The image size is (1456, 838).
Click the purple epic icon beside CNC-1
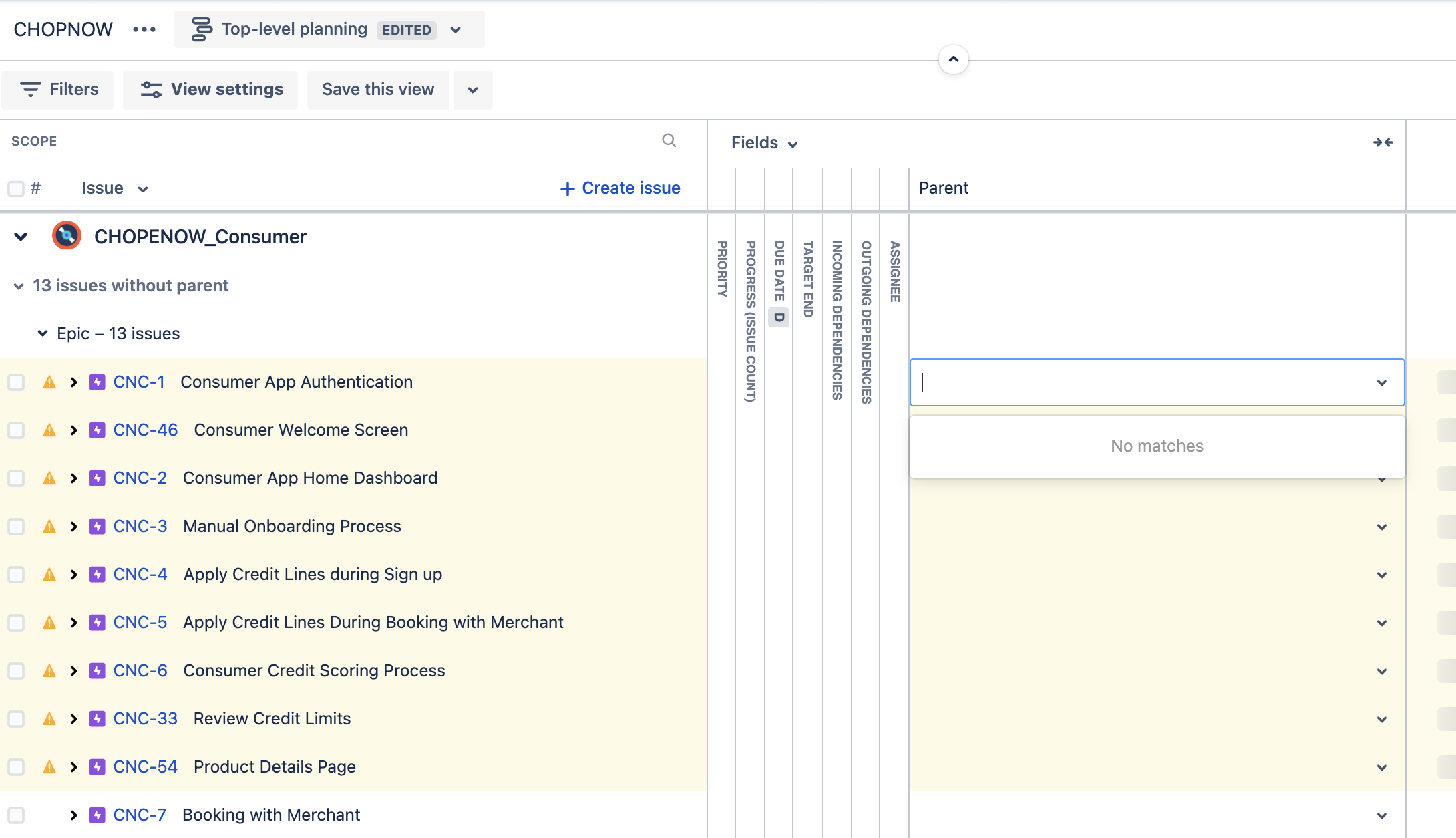[x=97, y=382]
